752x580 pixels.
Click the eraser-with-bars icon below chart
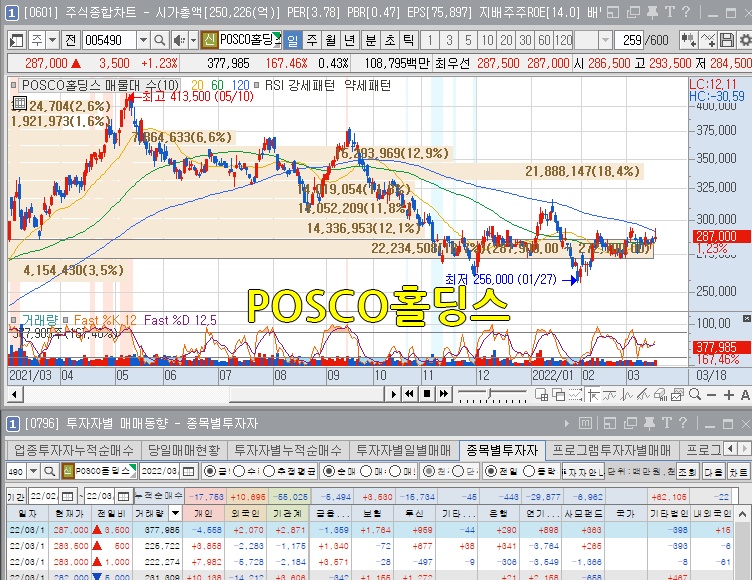(660, 395)
